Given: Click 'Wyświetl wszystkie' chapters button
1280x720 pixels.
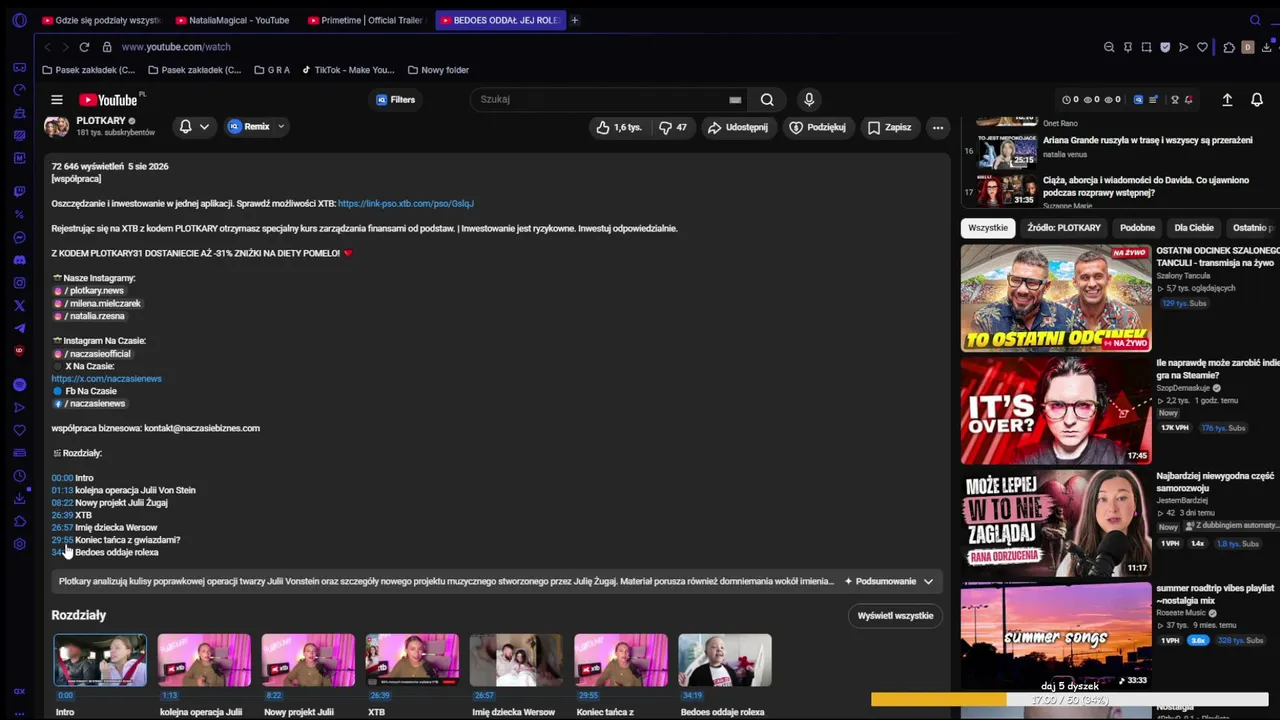Looking at the screenshot, I should pos(895,616).
